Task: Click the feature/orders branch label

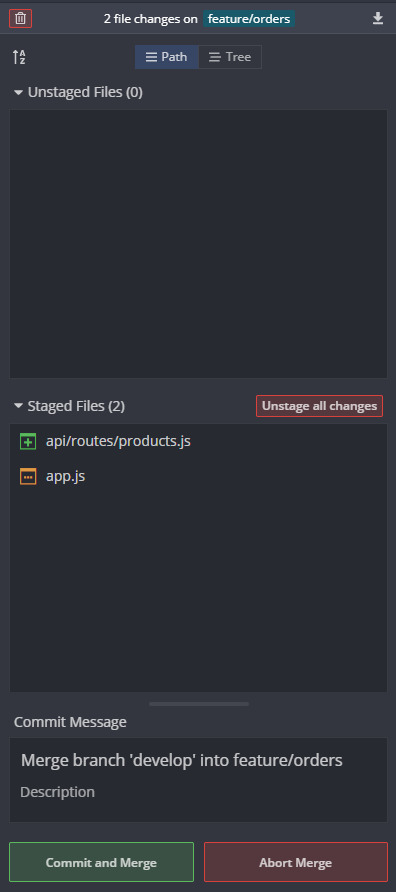Action: click(249, 19)
